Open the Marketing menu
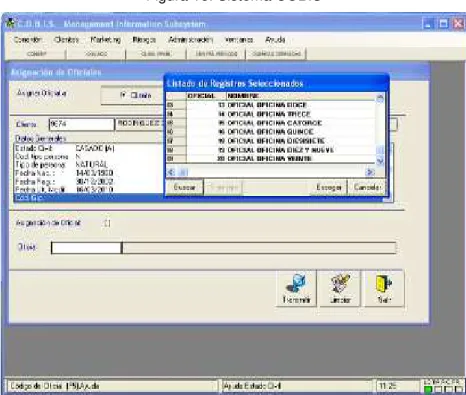466x395 pixels. point(106,40)
